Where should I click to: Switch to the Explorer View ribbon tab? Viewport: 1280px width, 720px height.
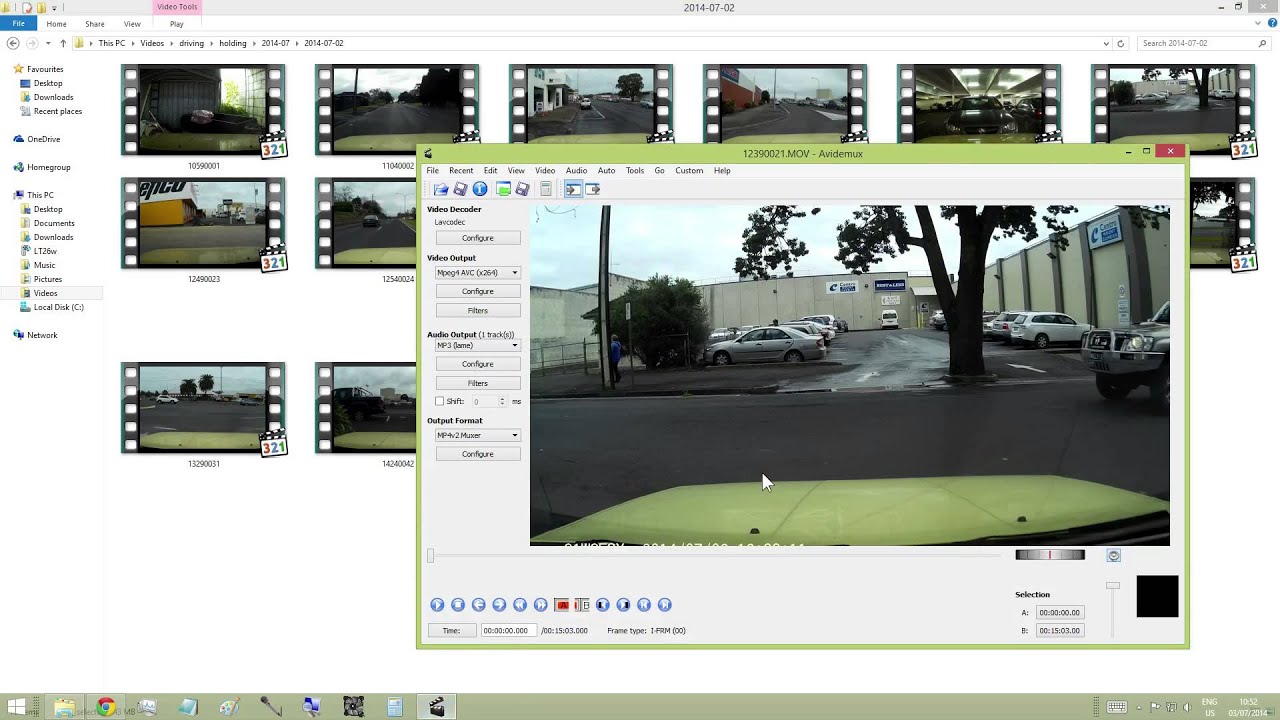tap(132, 24)
